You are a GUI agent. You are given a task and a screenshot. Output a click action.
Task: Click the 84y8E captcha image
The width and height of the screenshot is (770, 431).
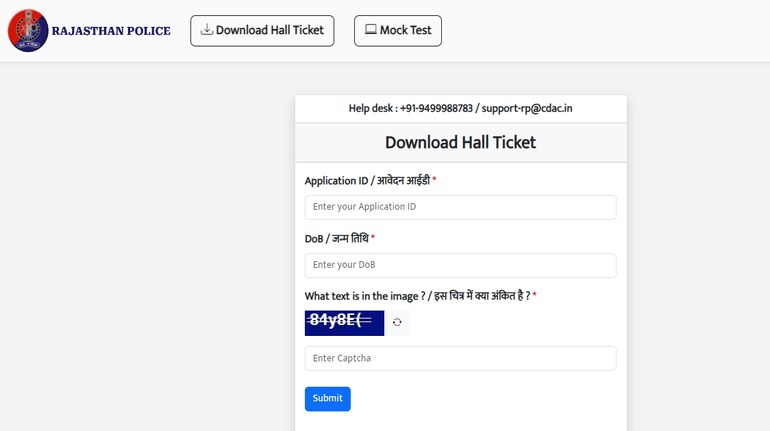tap(344, 323)
